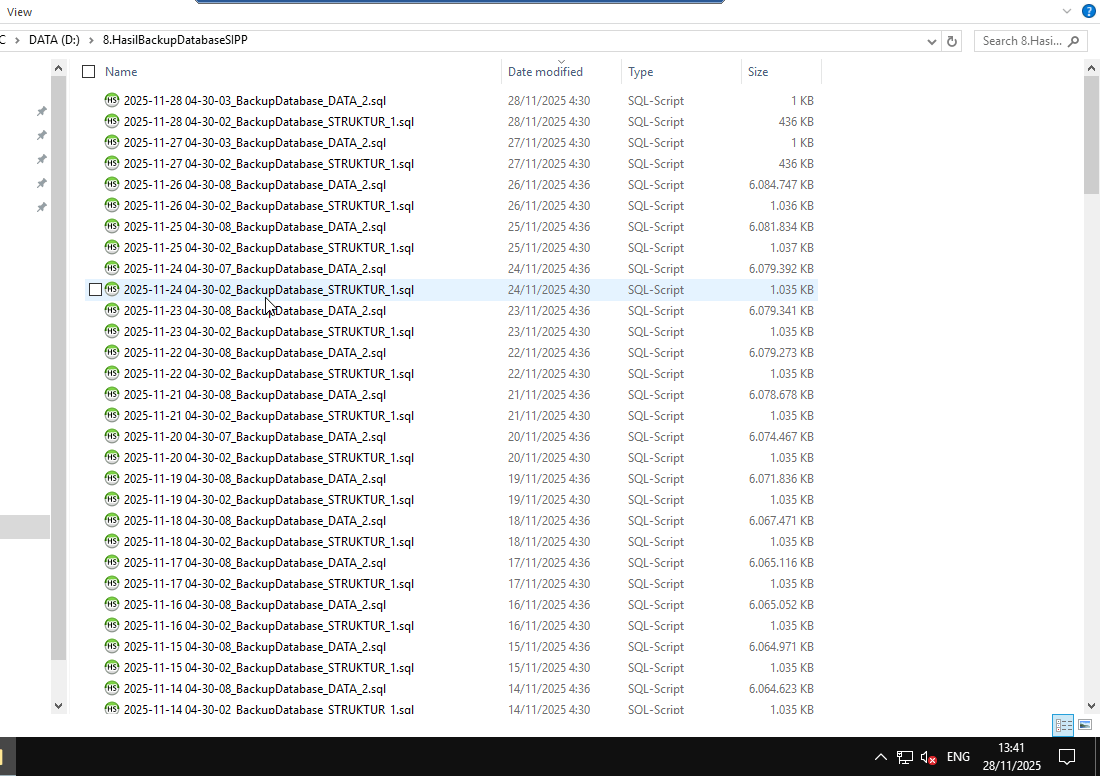
Task: Tick the select-all checkbox beside Name header
Action: (x=89, y=72)
